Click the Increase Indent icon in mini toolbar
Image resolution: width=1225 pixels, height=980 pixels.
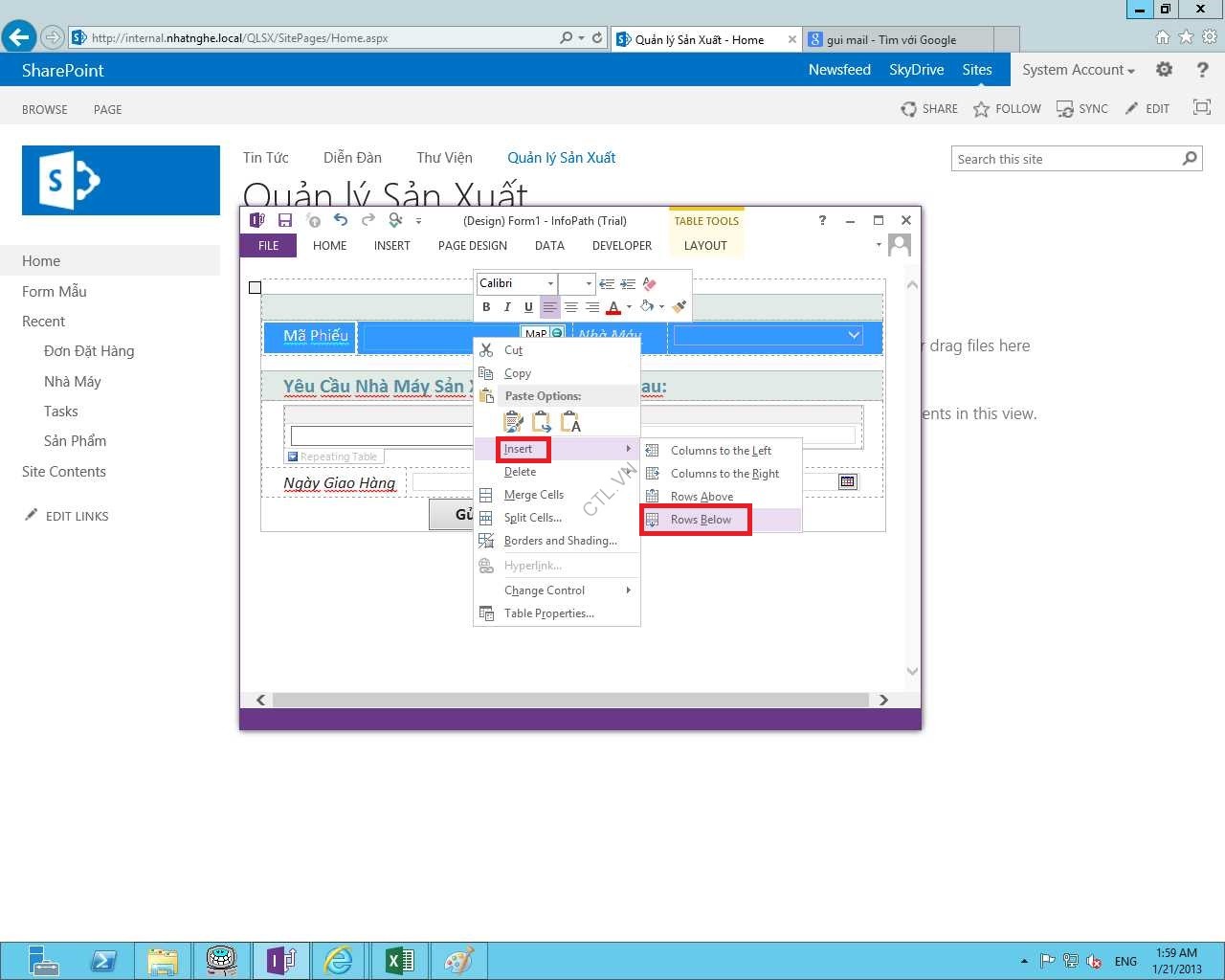[x=628, y=283]
